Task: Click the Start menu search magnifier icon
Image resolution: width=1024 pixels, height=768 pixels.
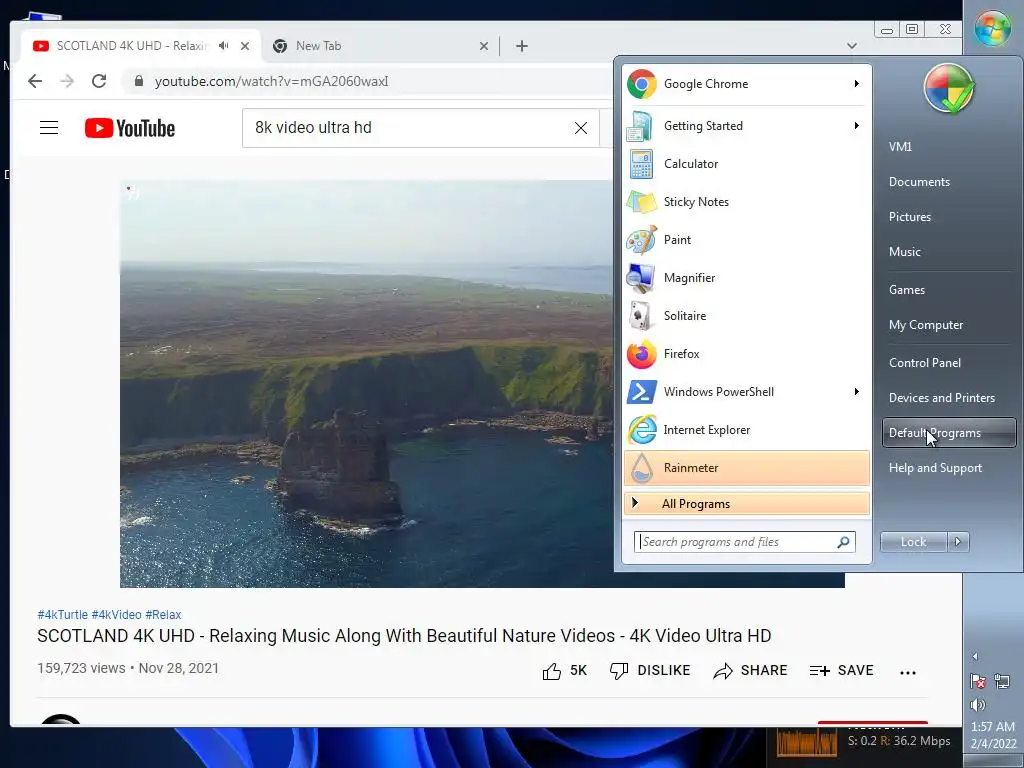Action: click(x=844, y=542)
